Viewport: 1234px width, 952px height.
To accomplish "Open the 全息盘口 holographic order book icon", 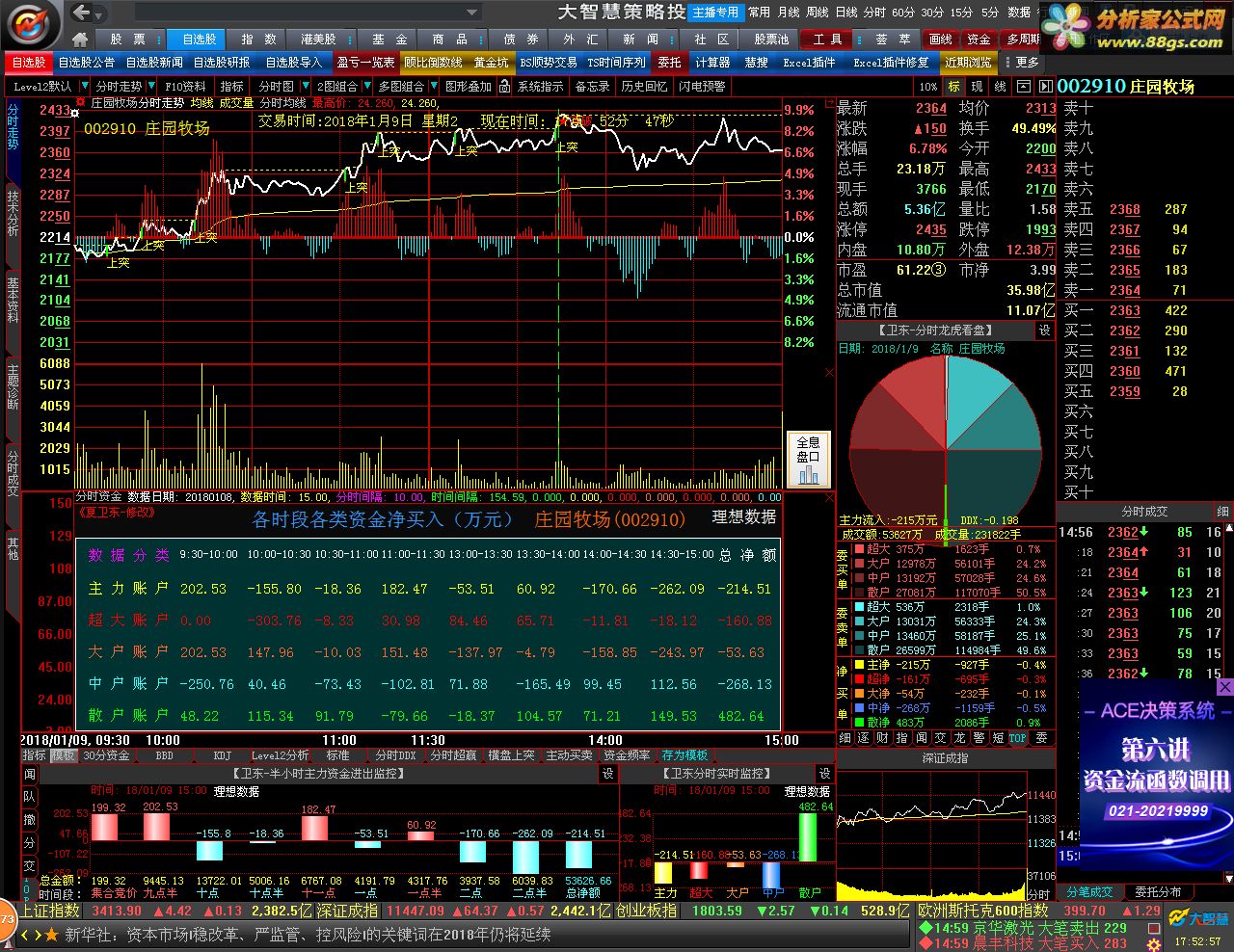I will pyautogui.click(x=808, y=460).
